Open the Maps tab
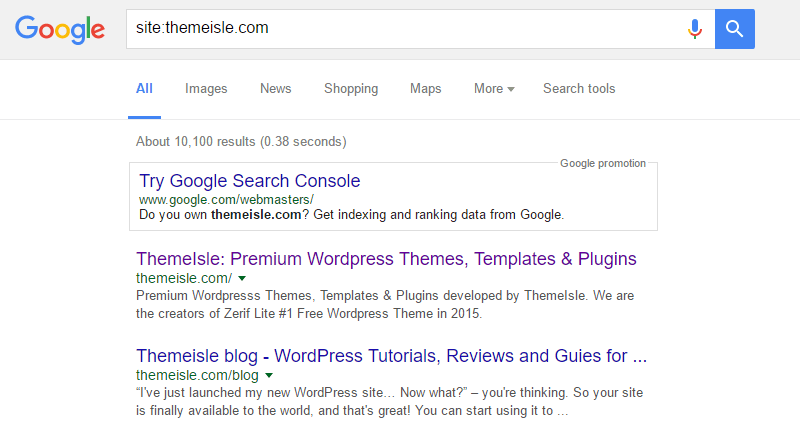The image size is (800, 437). tap(426, 89)
